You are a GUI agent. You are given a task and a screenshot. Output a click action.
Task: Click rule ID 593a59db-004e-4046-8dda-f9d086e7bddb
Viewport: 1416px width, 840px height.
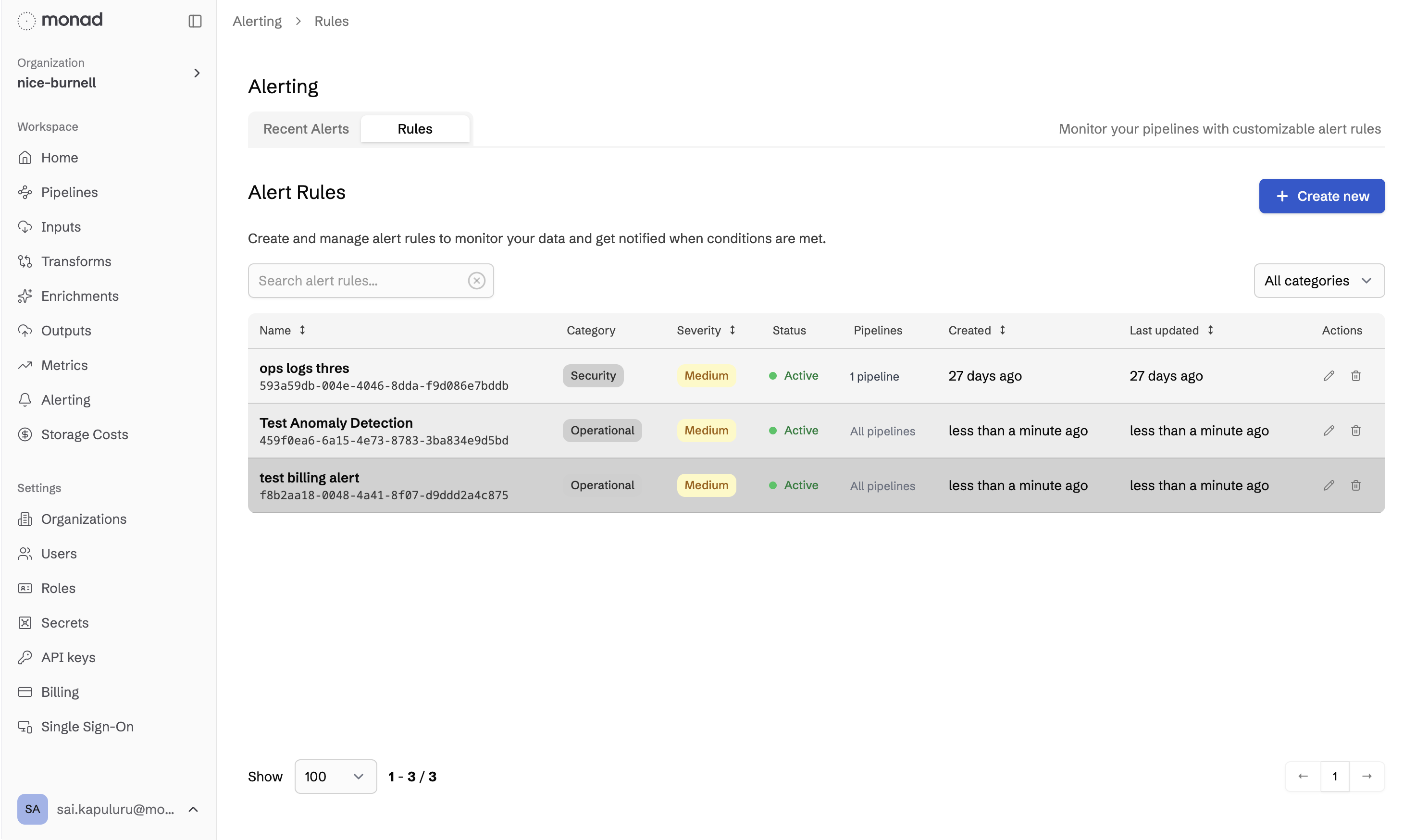(384, 385)
